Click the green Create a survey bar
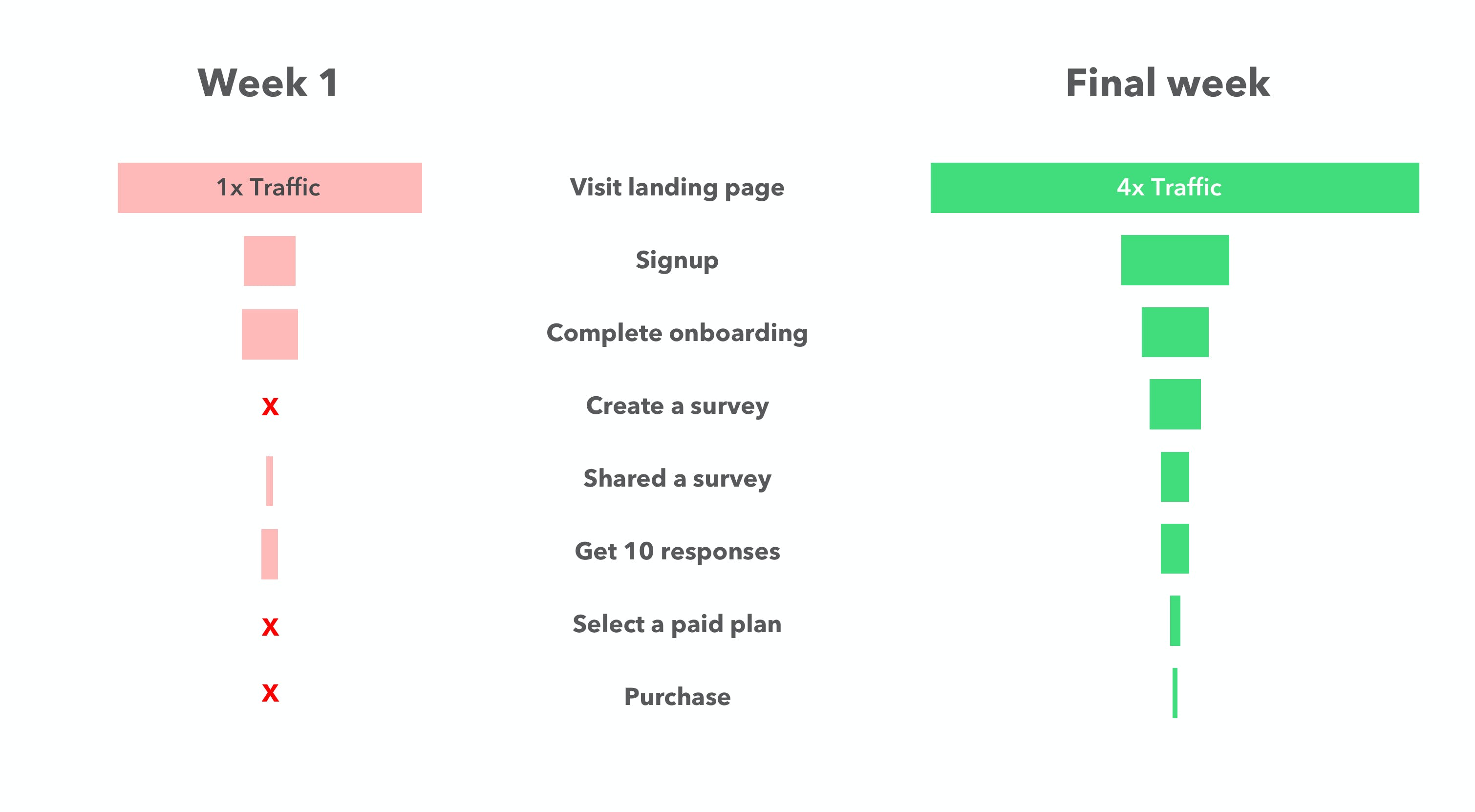Screen dimensions: 1475x812 click(x=1175, y=404)
